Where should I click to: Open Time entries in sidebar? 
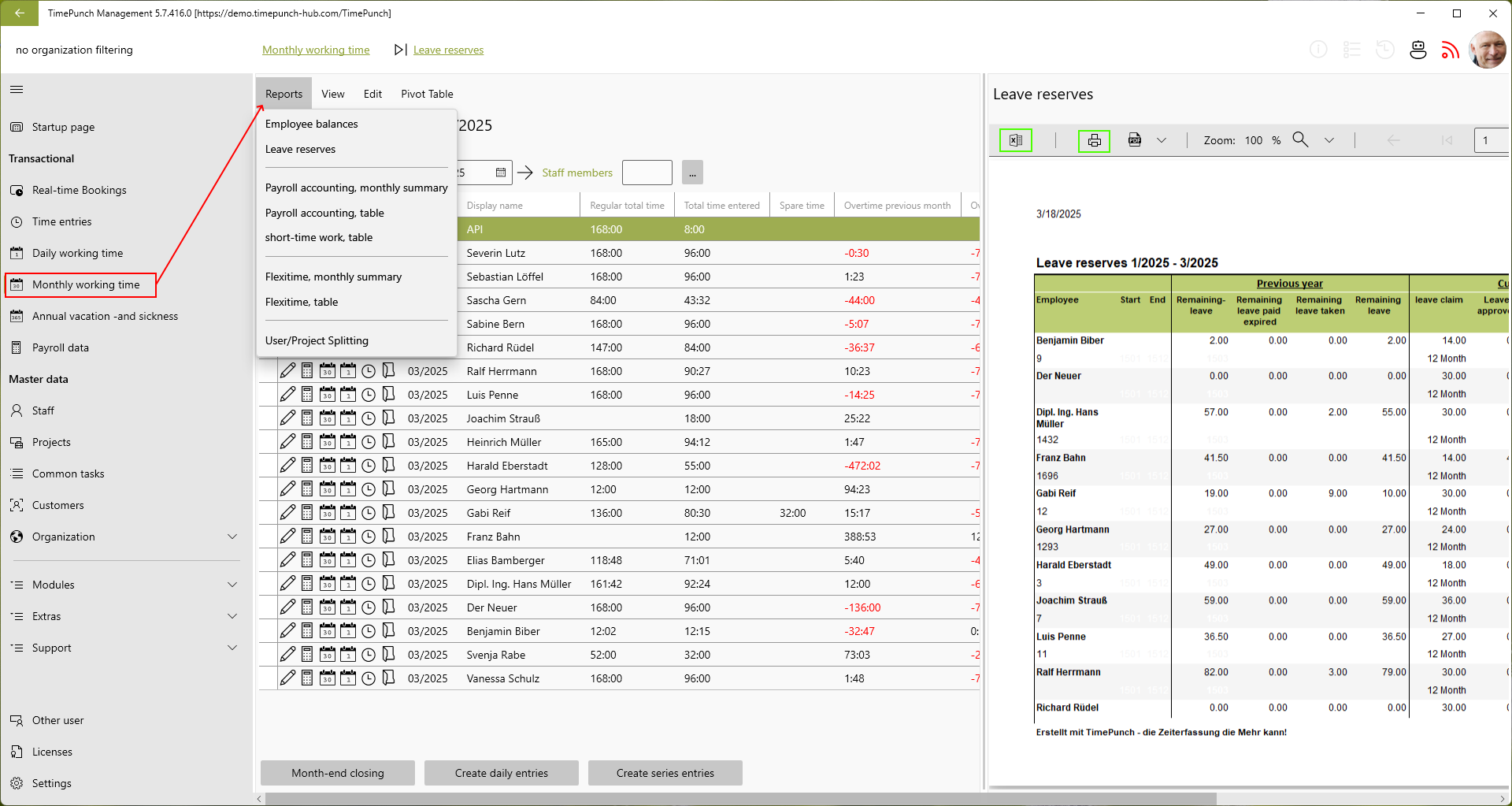coord(61,221)
